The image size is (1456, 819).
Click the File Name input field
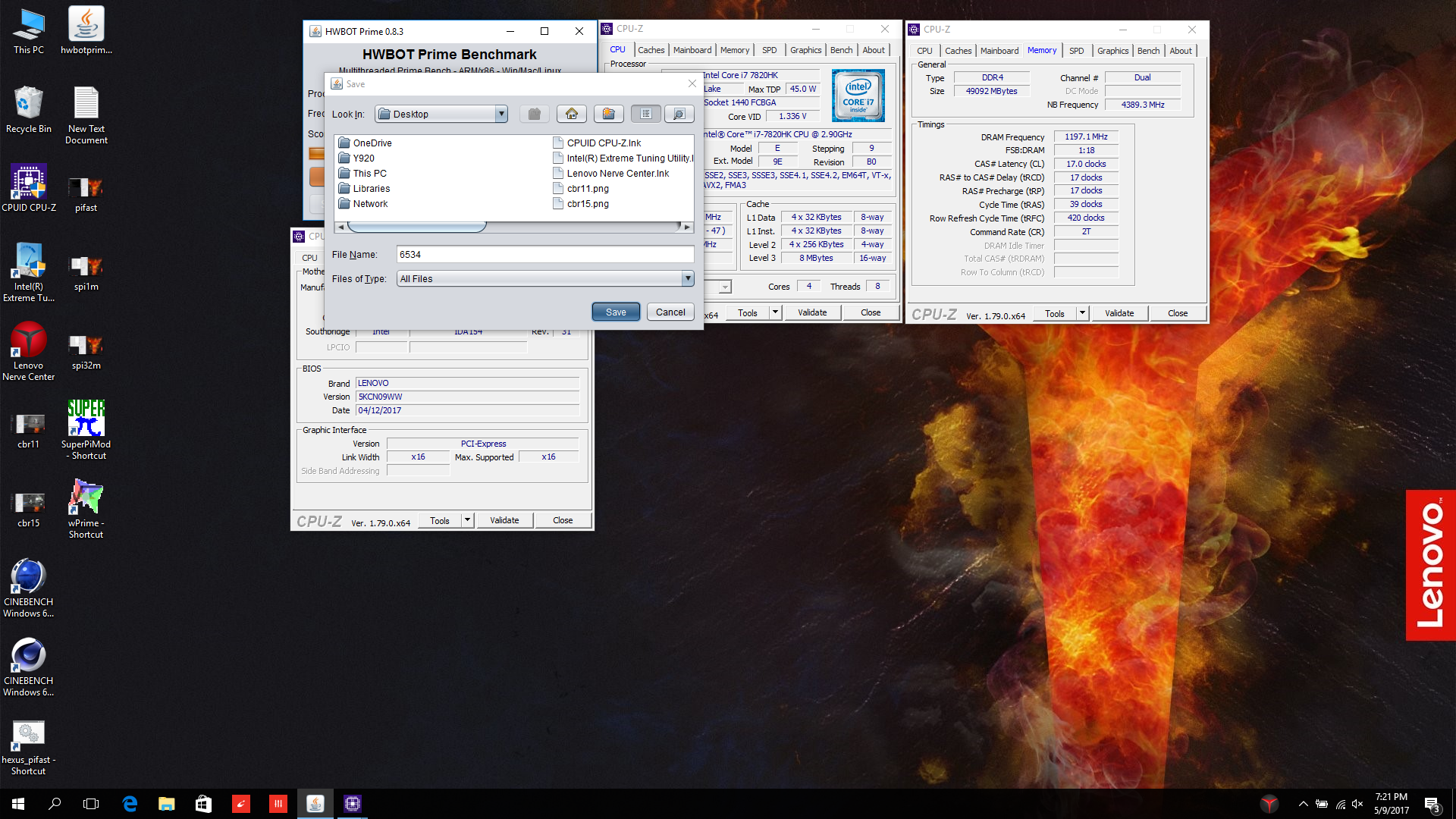545,254
